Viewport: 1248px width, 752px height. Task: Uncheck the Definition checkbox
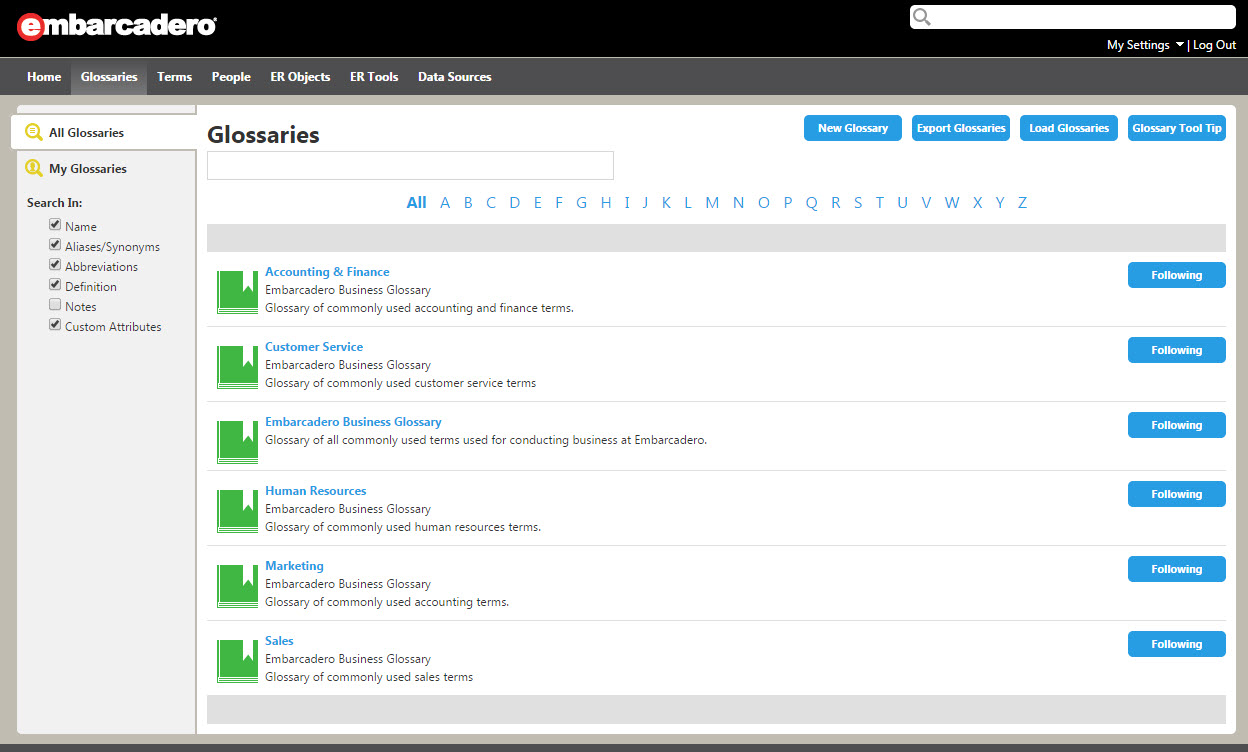click(x=55, y=285)
